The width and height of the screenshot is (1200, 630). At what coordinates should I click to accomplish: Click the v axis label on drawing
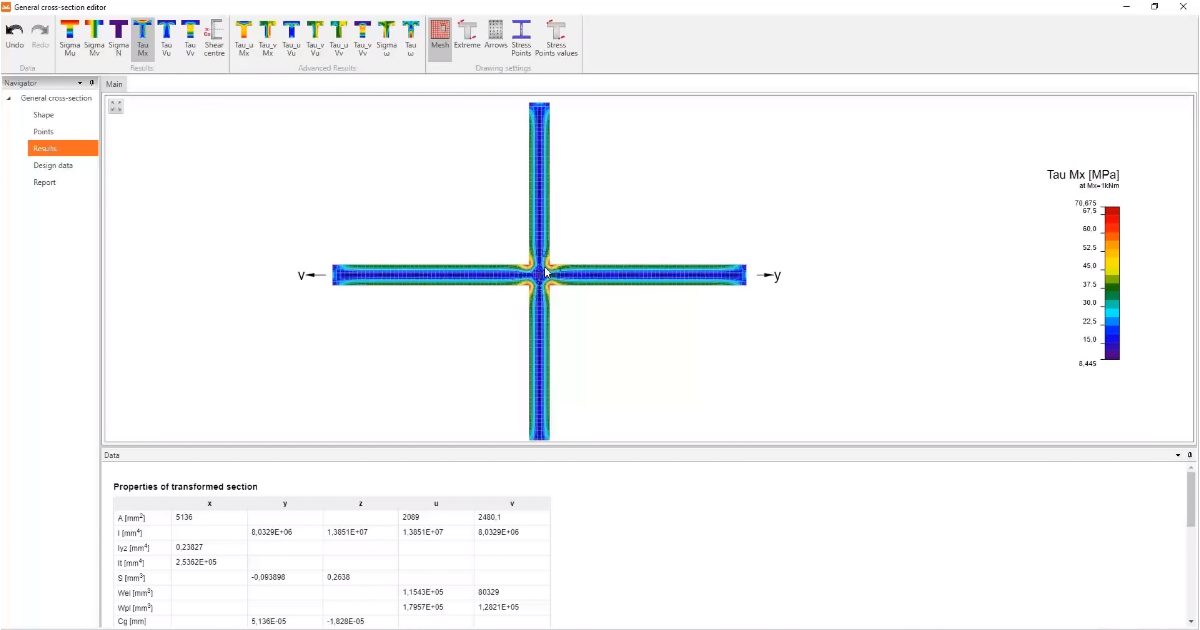click(301, 275)
